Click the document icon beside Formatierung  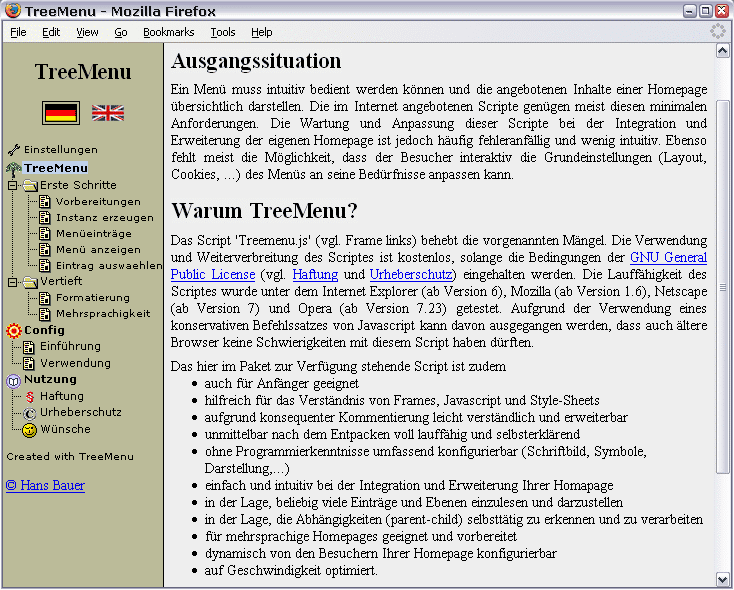44,298
